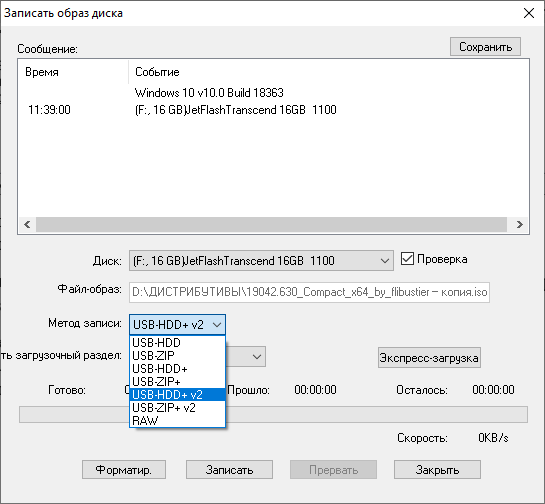Close dialog via Закрыть button
Image resolution: width=545 pixels, height=504 pixels.
pos(437,470)
